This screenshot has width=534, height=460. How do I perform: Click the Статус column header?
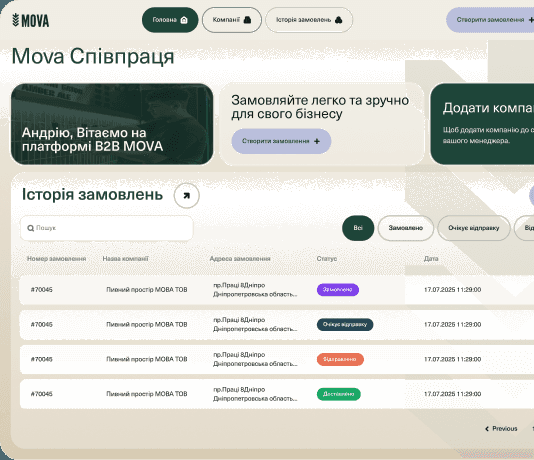click(x=327, y=259)
